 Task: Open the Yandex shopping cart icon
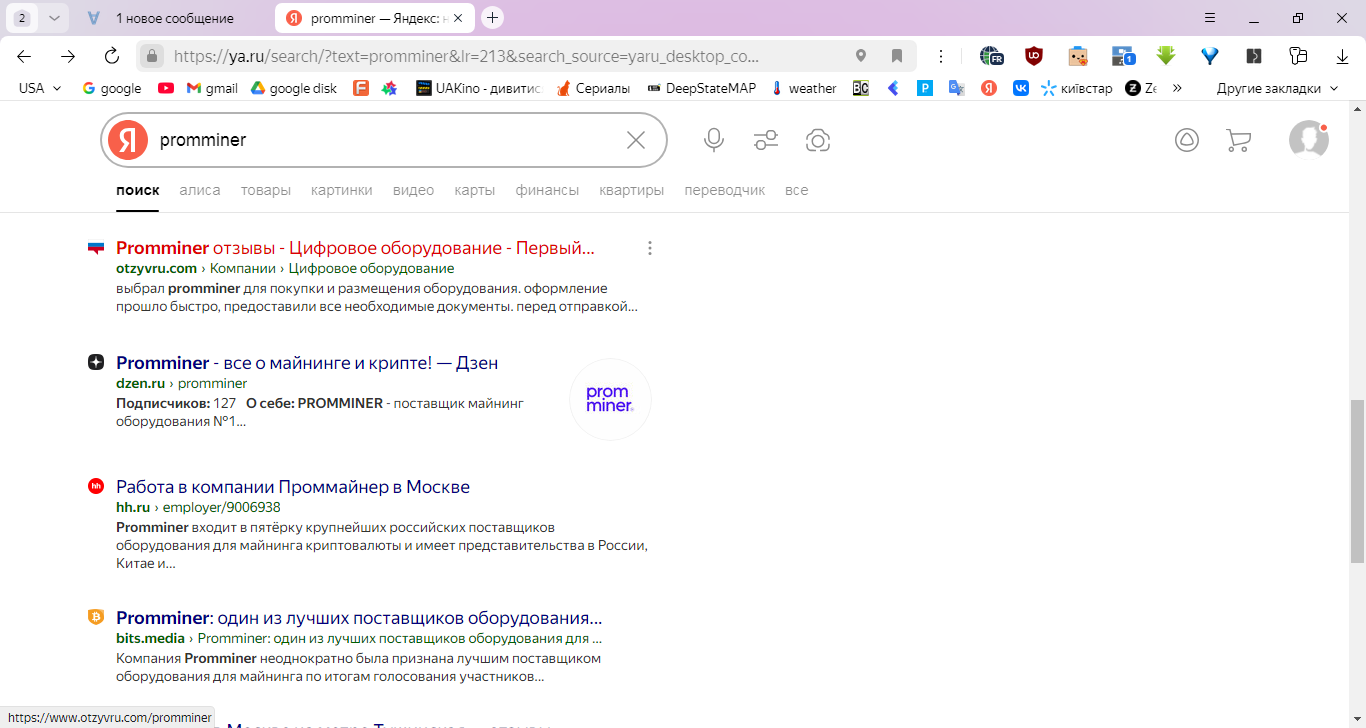[x=1238, y=140]
